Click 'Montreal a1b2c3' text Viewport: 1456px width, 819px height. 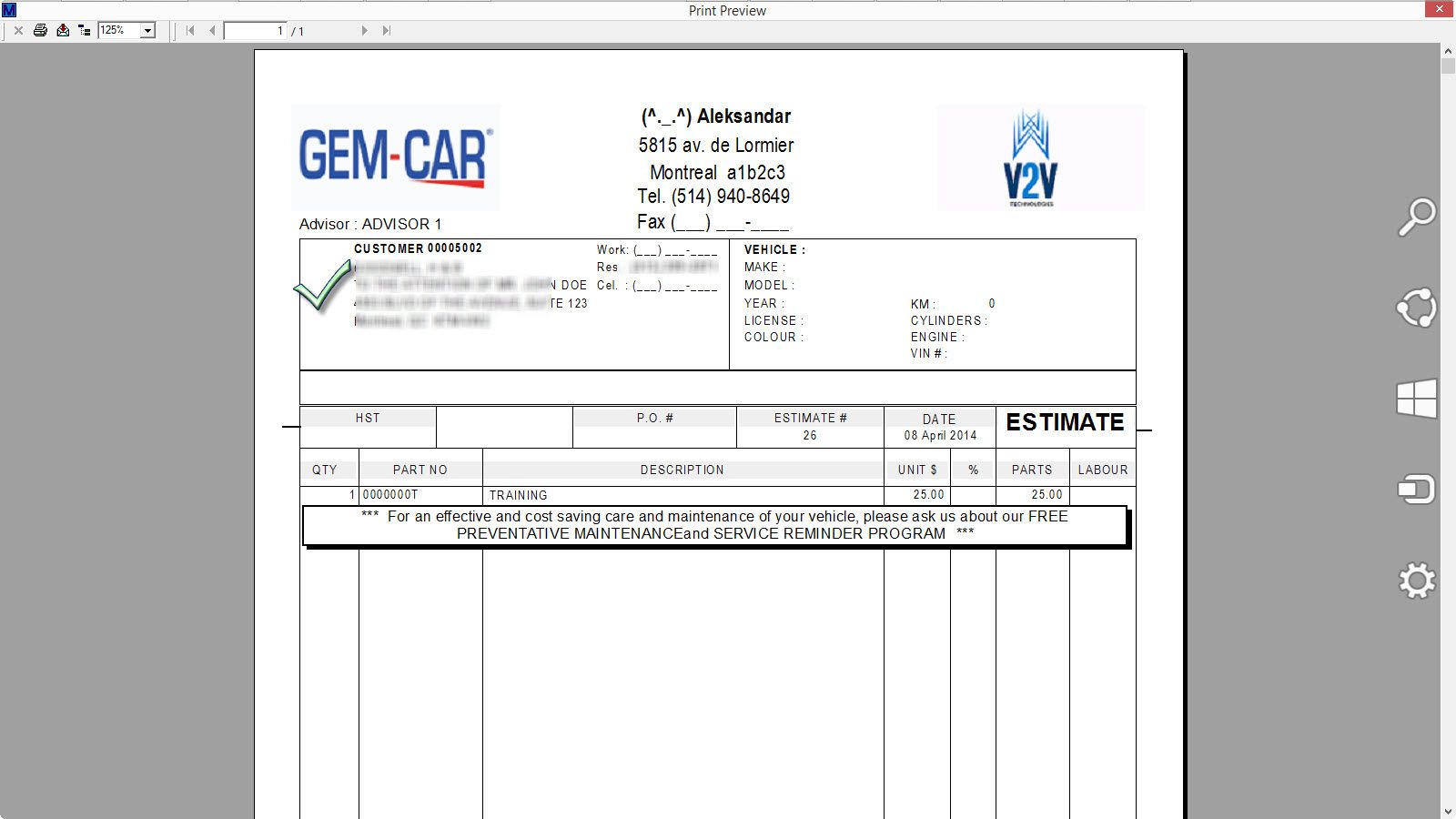(717, 172)
